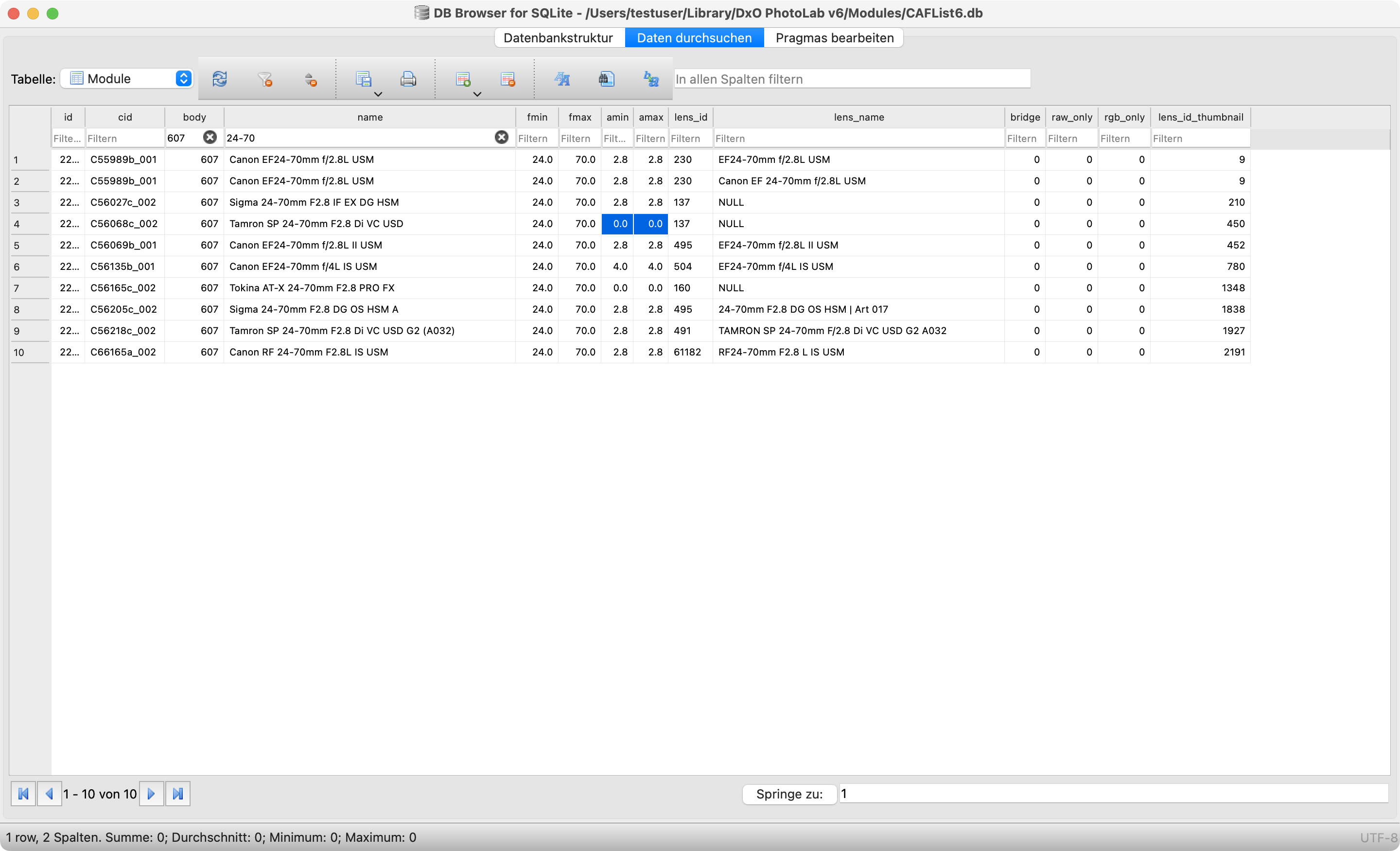
Task: Click the Springe zu button
Action: coord(789,794)
